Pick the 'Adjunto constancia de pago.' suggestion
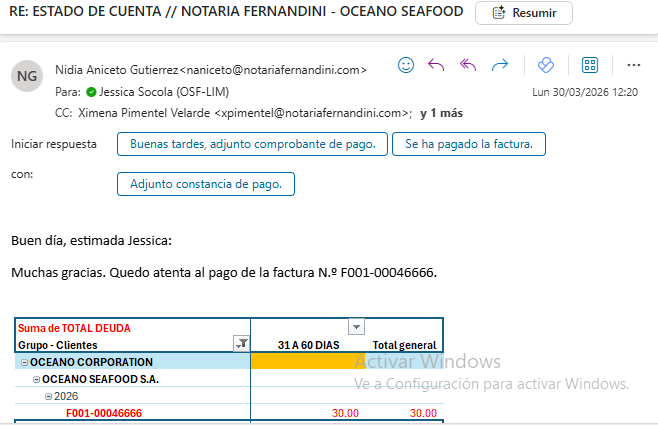Screen dimensions: 658x425 [x=206, y=184]
